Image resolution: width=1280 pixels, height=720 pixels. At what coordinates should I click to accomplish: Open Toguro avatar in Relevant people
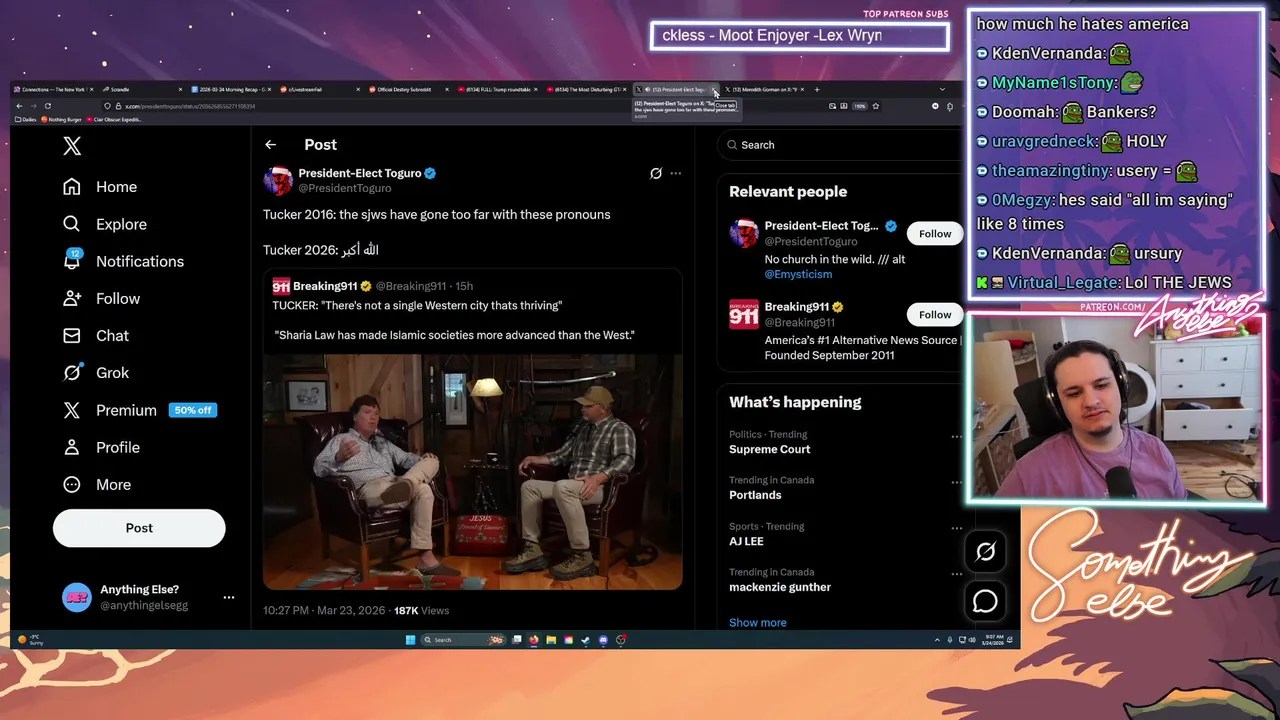743,234
